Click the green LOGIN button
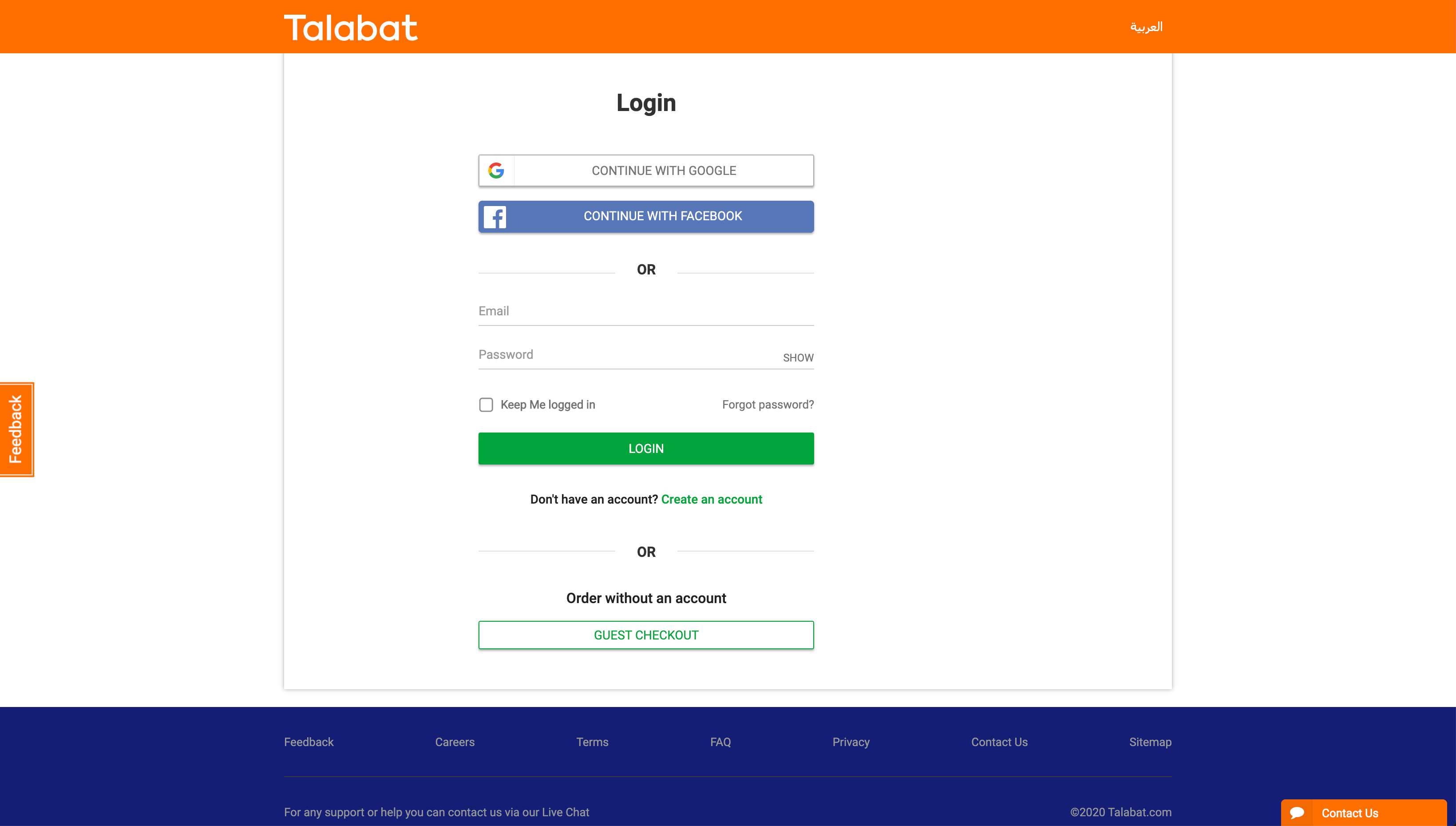This screenshot has width=1456, height=826. pyautogui.click(x=646, y=448)
